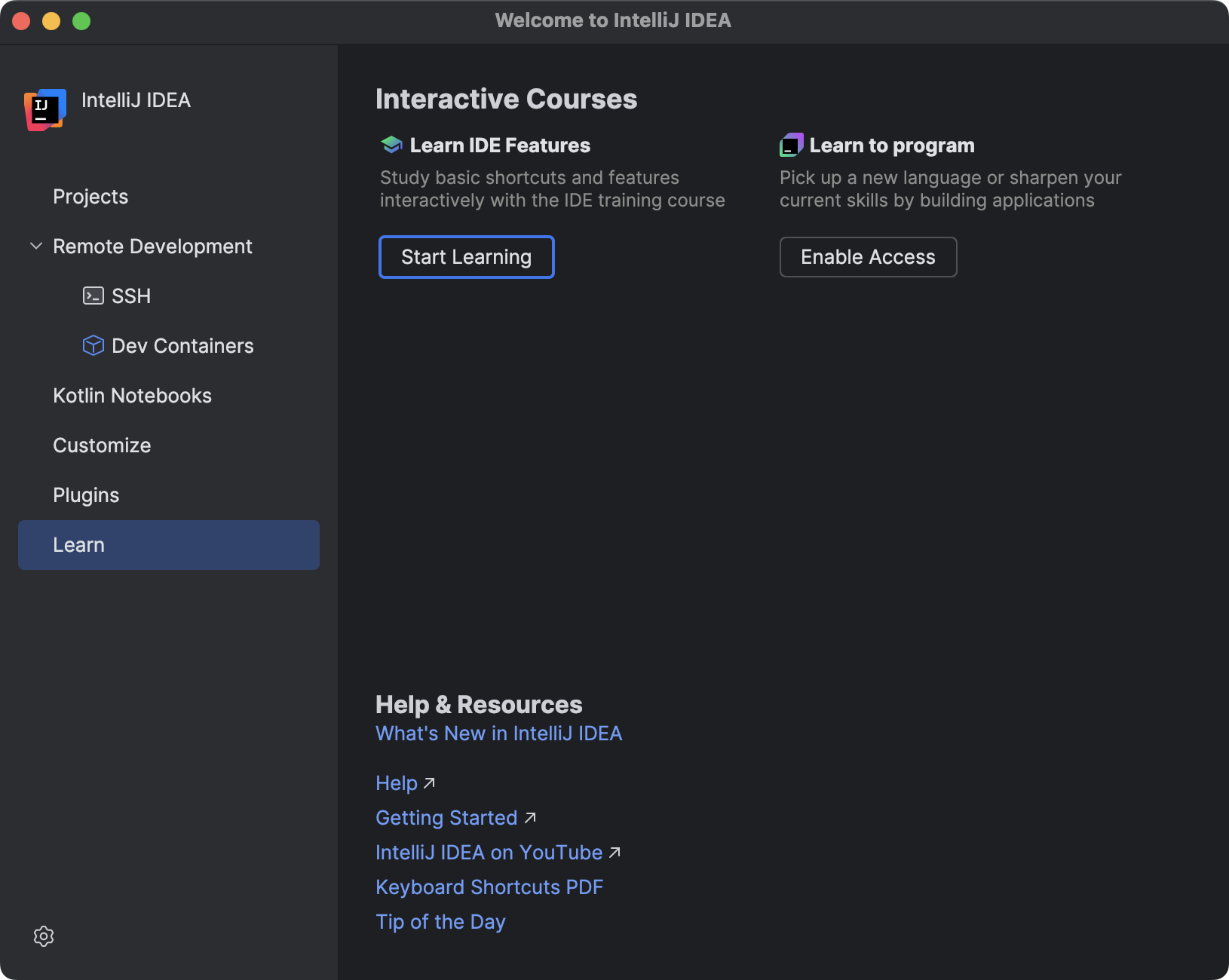Select Kotlin Notebooks from sidebar
The image size is (1229, 980).
click(x=132, y=395)
